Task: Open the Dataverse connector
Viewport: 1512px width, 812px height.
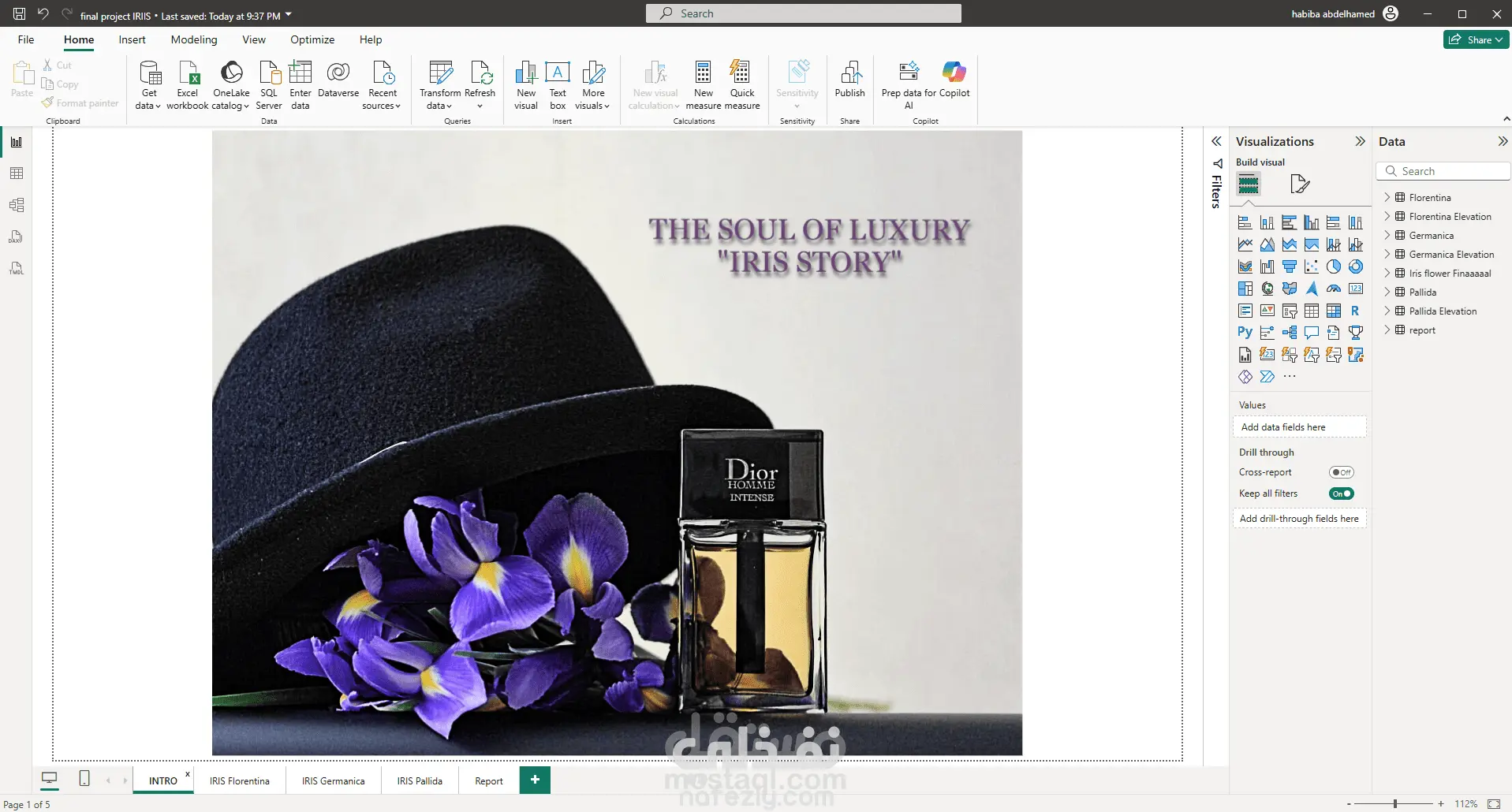Action: [x=338, y=80]
